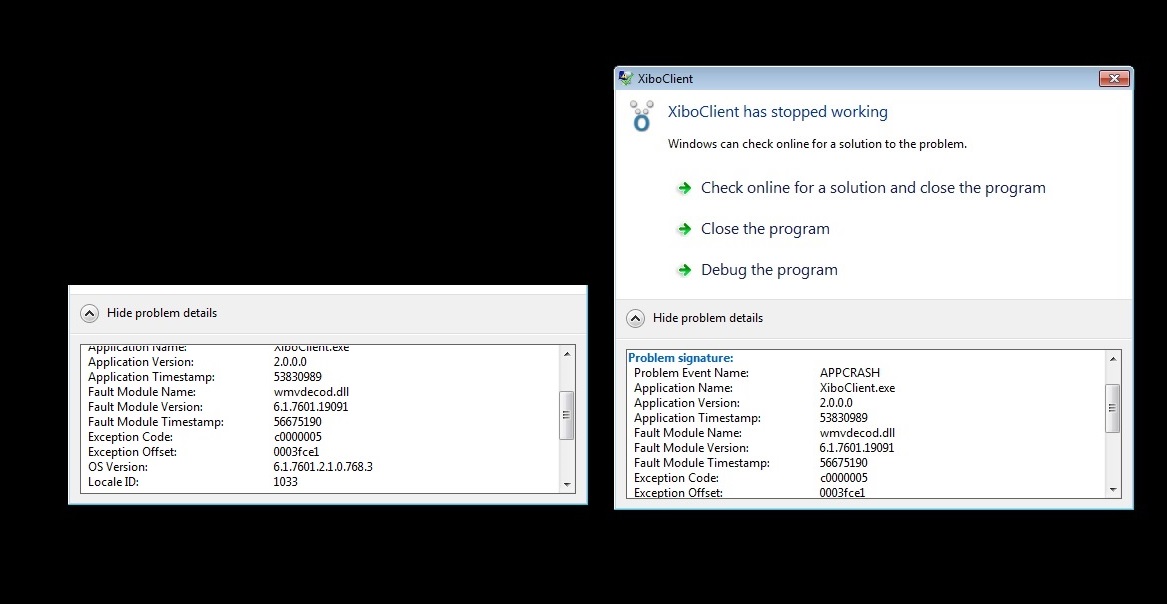The height and width of the screenshot is (604, 1167).
Task: Click Windows can check online message text
Action: click(x=817, y=144)
